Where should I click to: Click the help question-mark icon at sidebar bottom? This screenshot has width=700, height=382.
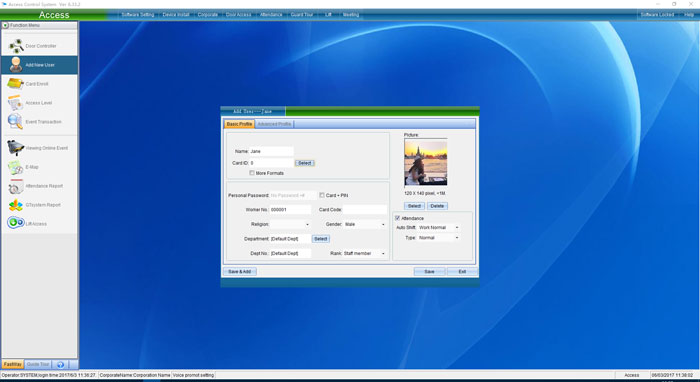[61, 364]
